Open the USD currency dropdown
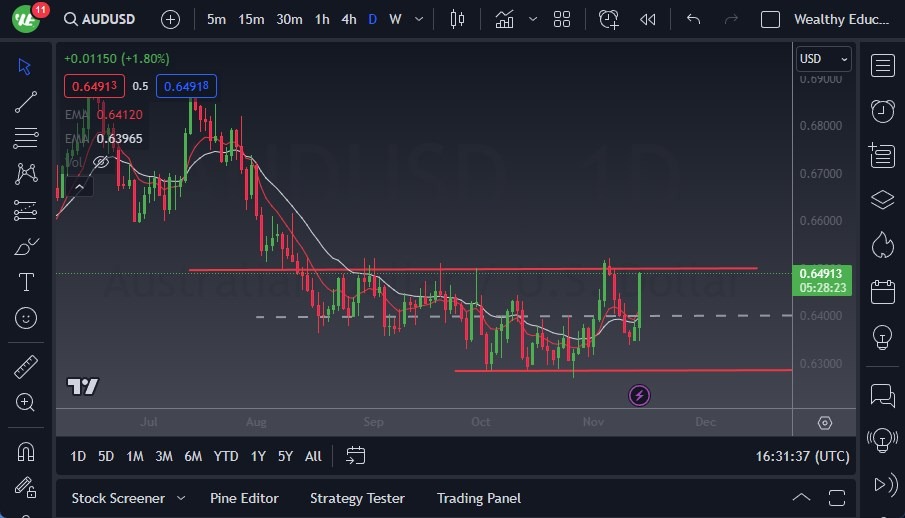Screen dimensions: 905x518 823,59
